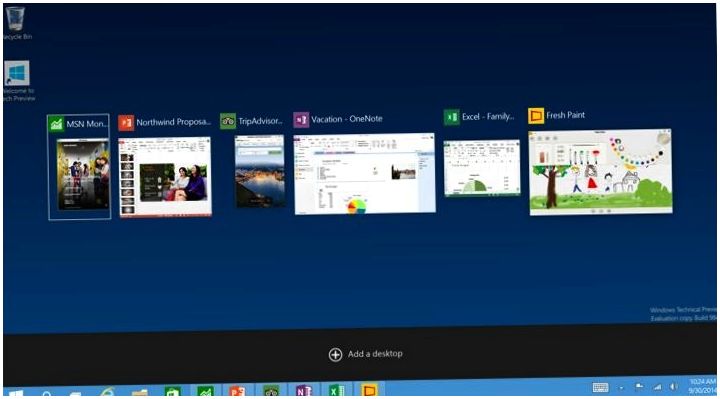Switch to the Northwind Proposal PowerPoint thumbnail
This screenshot has height=399, width=720.
pyautogui.click(x=165, y=177)
